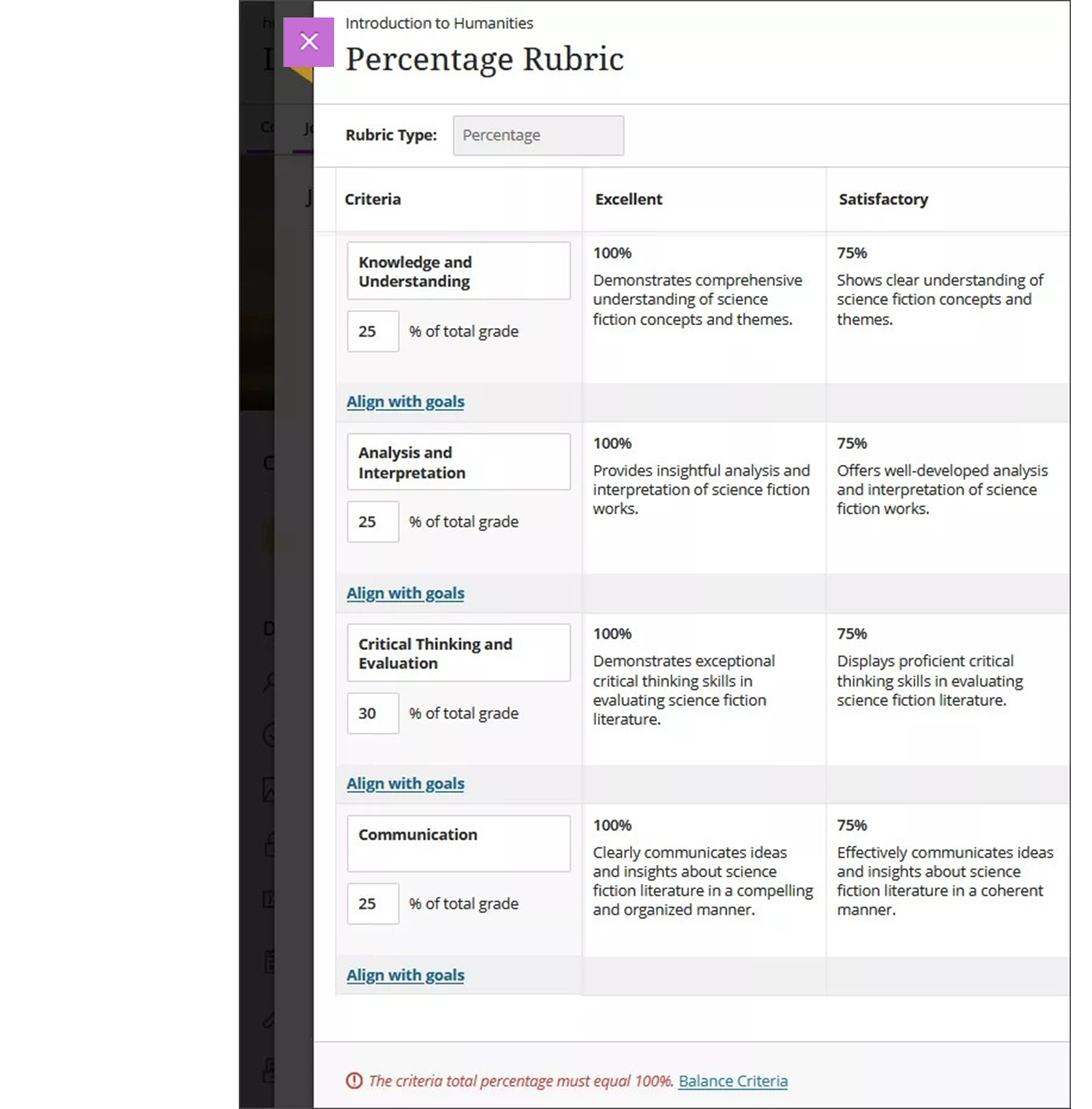Click the Communication criterion name box

tap(458, 843)
